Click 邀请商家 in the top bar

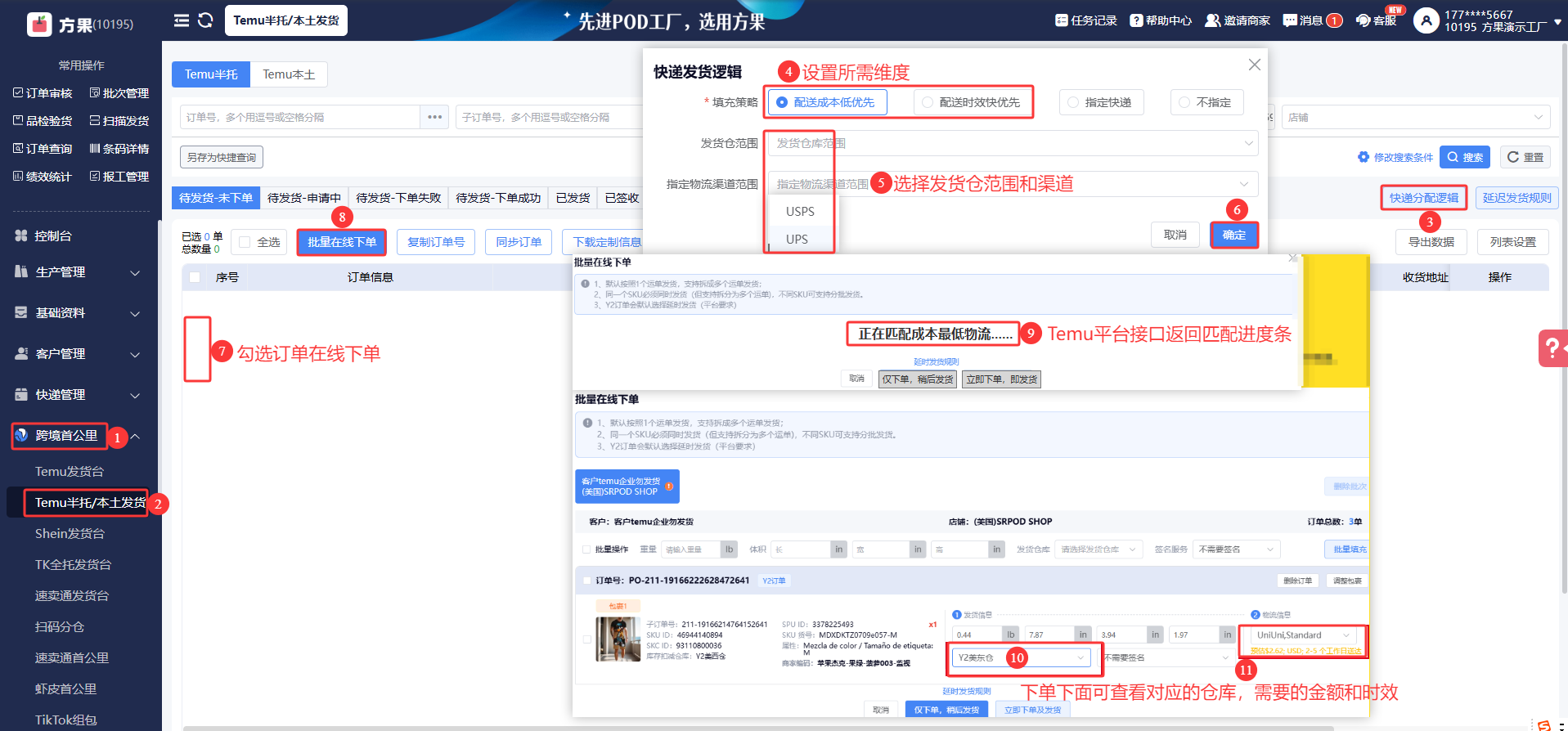[x=1238, y=20]
